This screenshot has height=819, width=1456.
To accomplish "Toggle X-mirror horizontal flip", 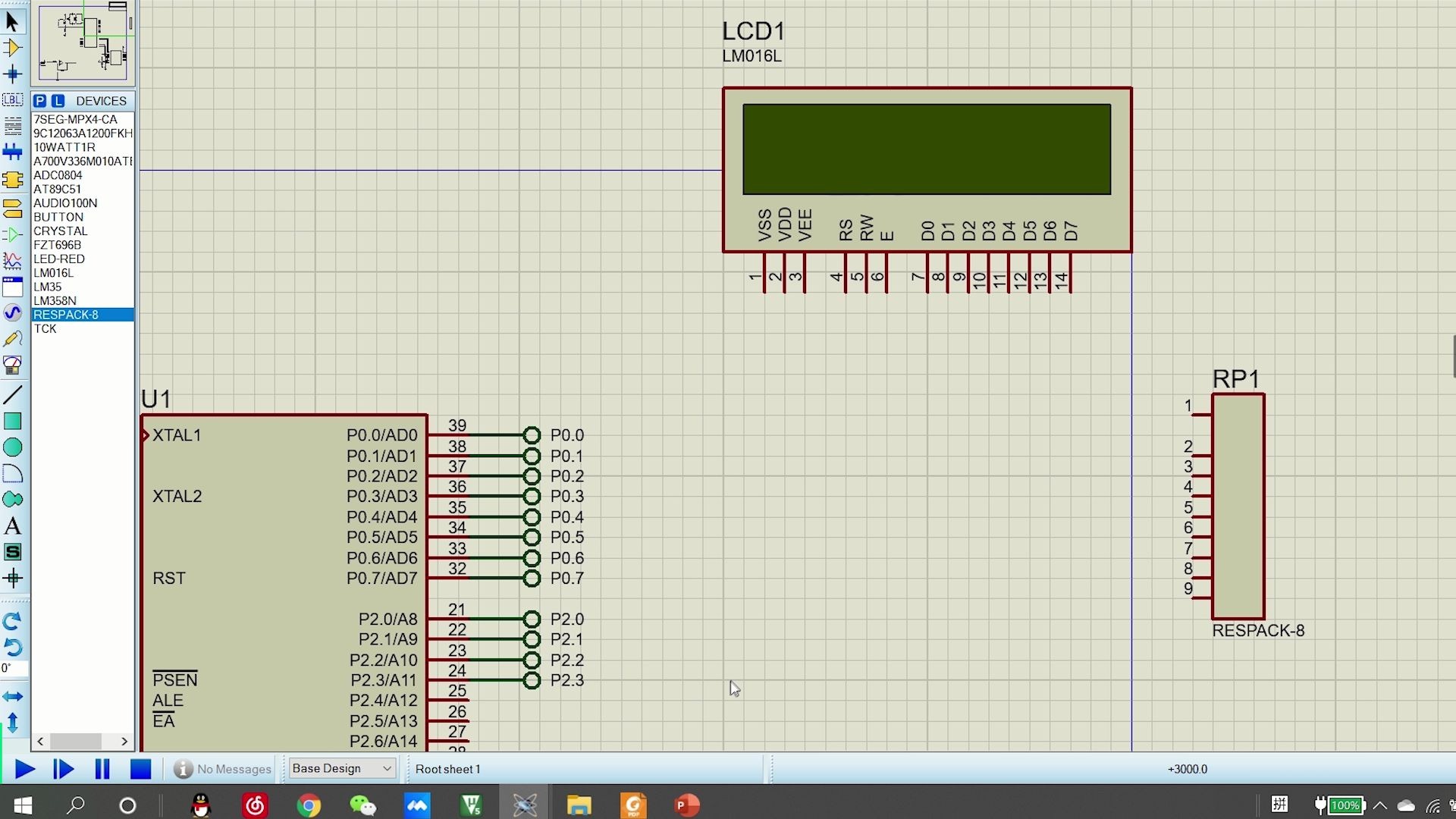I will pyautogui.click(x=12, y=696).
